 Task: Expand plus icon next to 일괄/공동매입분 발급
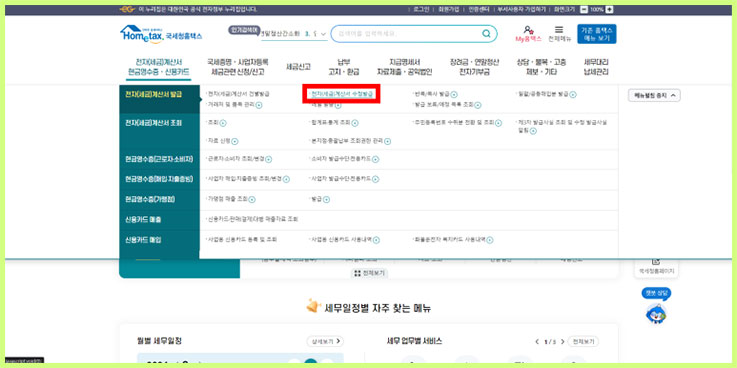[x=573, y=95]
